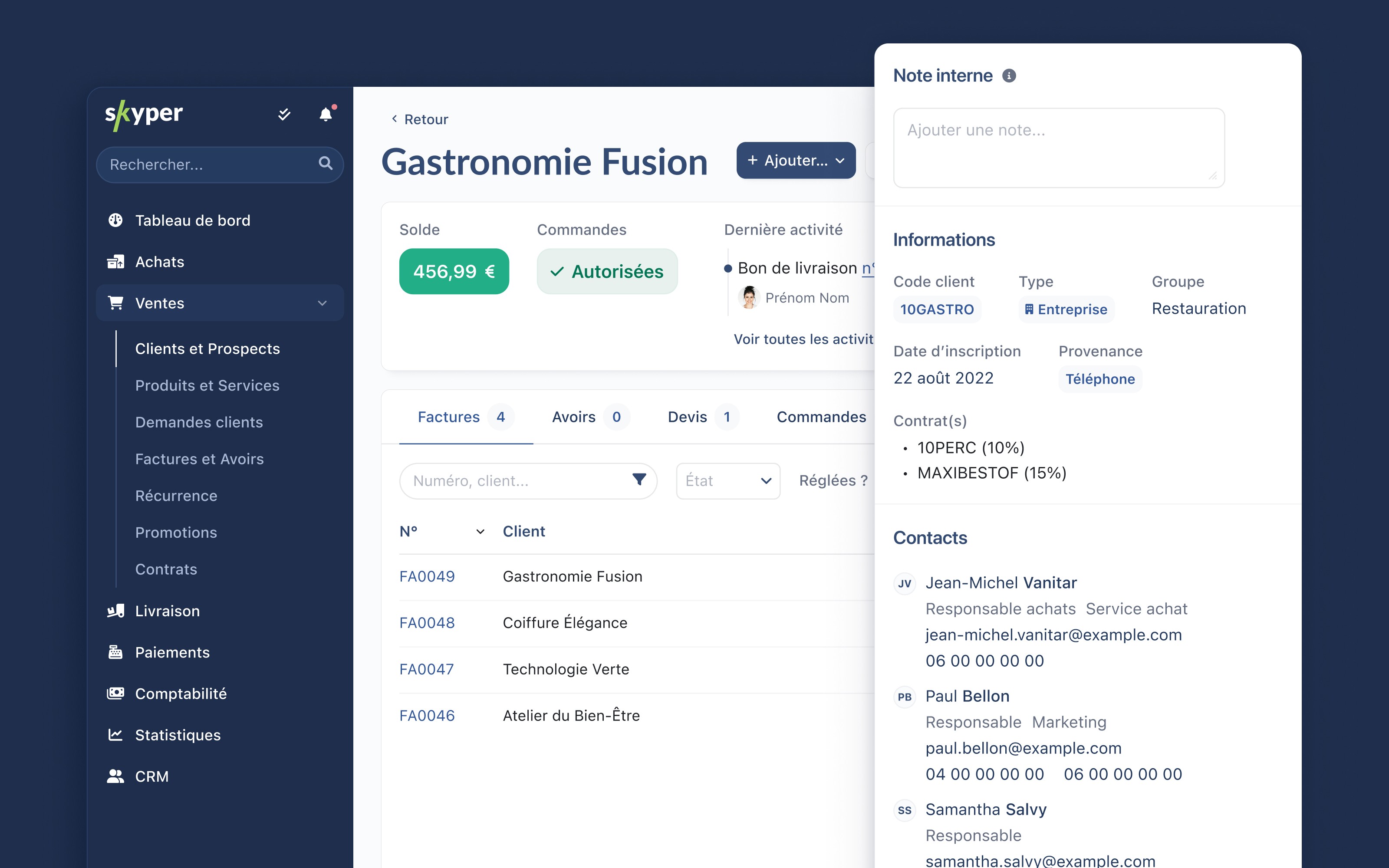
Task: Click the Retour back chevron
Action: click(x=394, y=119)
